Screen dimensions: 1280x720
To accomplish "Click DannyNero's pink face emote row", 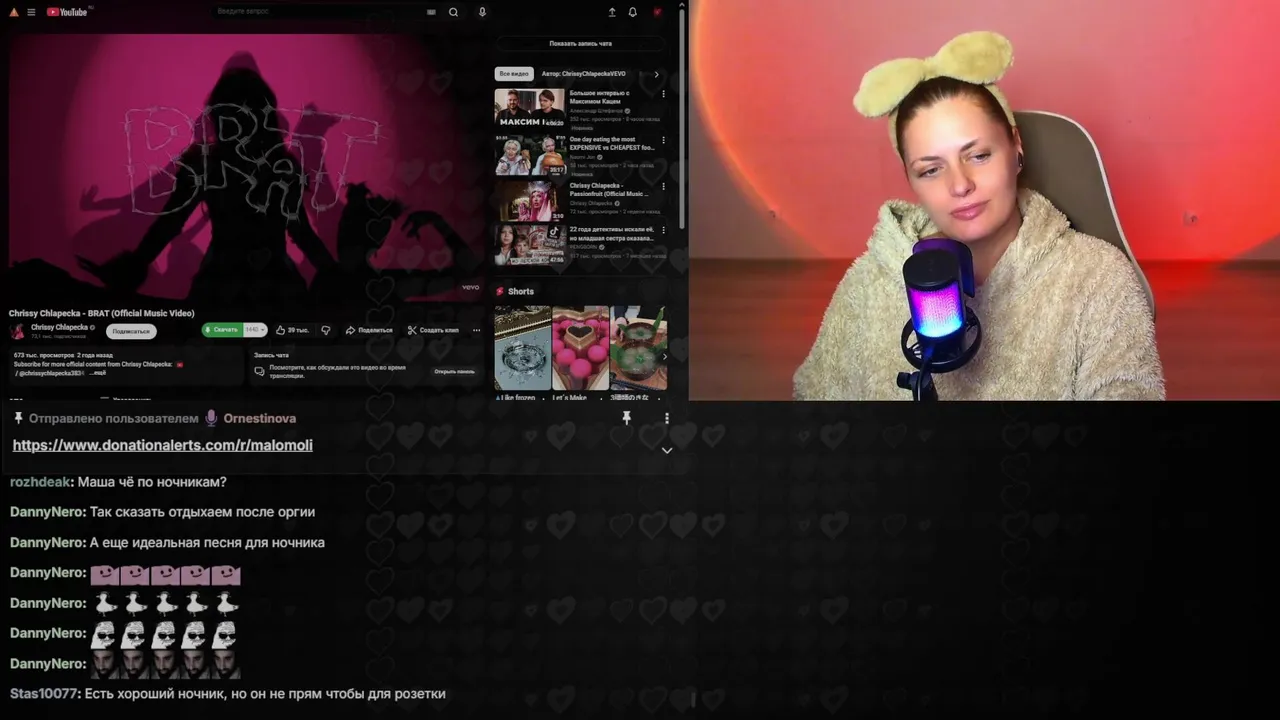I will click(x=165, y=574).
